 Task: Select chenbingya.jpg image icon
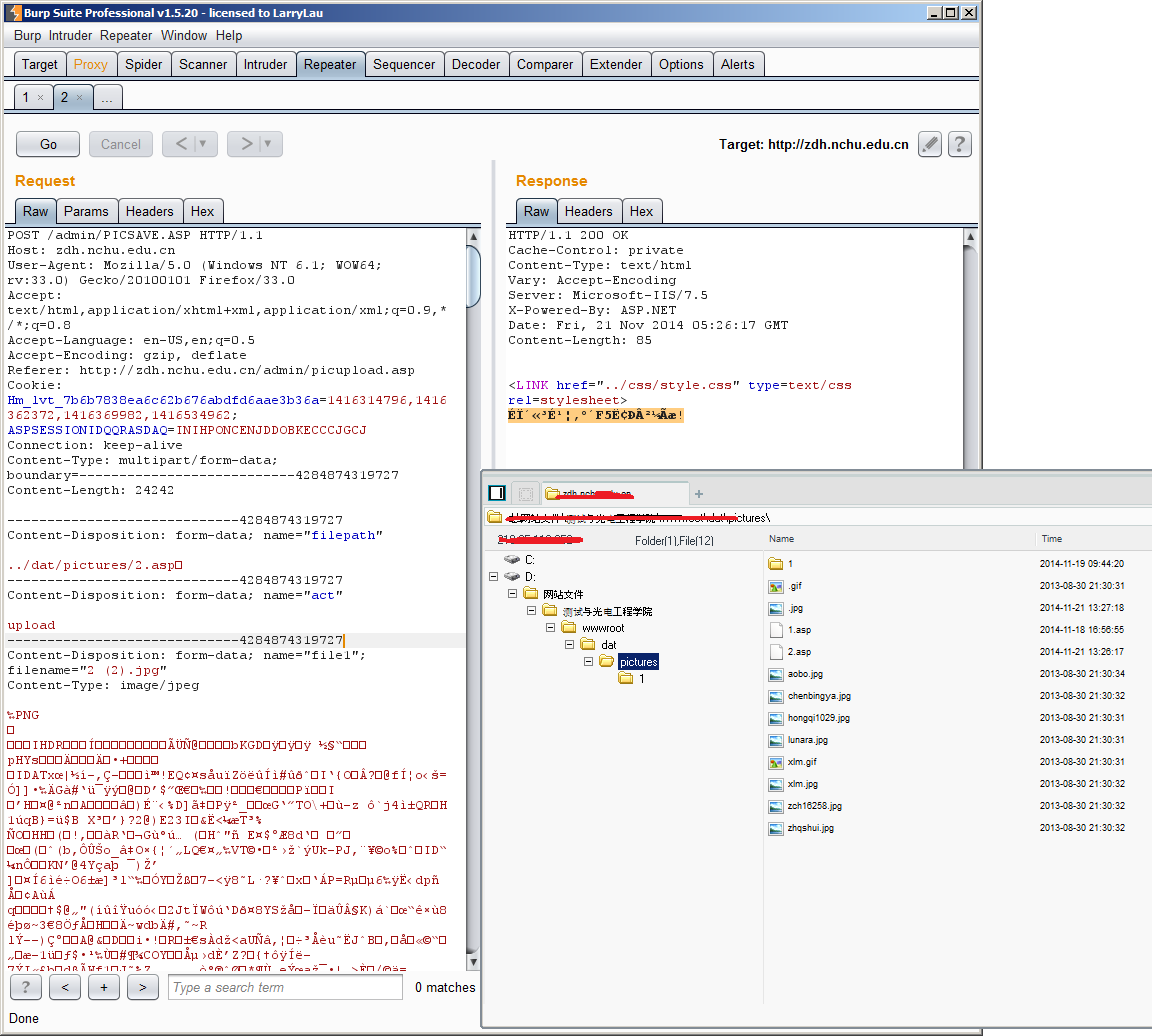(x=776, y=697)
